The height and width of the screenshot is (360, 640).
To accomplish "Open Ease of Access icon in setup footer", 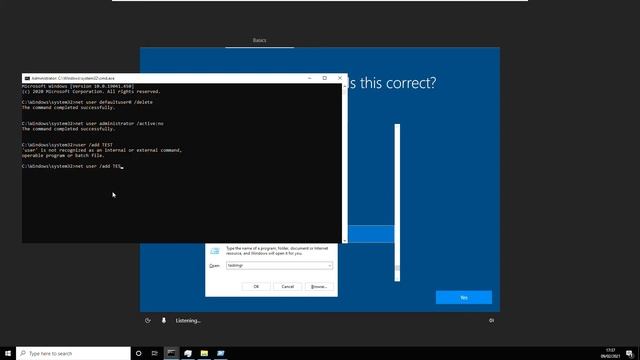I will (148, 321).
